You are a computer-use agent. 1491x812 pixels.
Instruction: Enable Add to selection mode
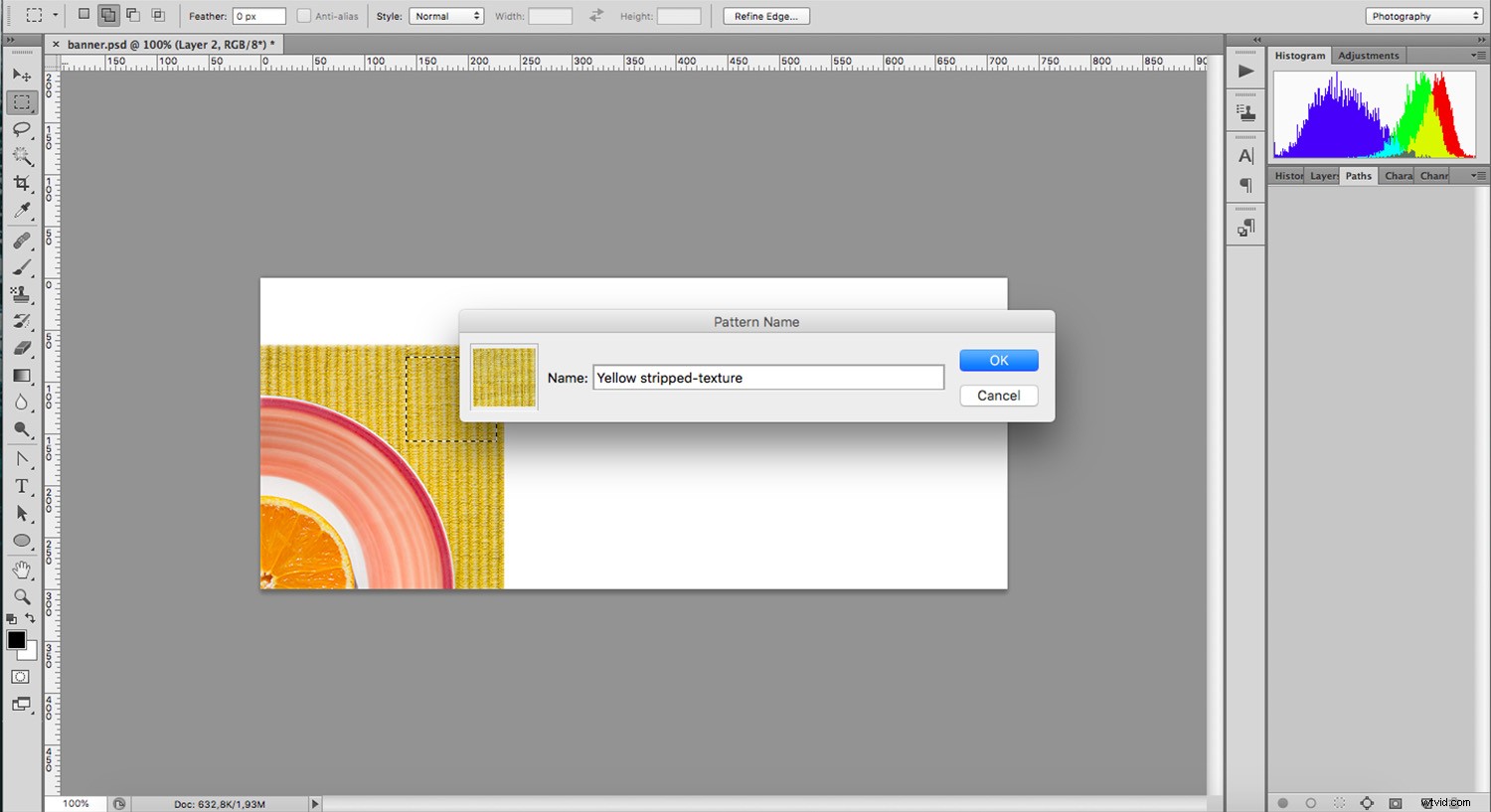[107, 15]
